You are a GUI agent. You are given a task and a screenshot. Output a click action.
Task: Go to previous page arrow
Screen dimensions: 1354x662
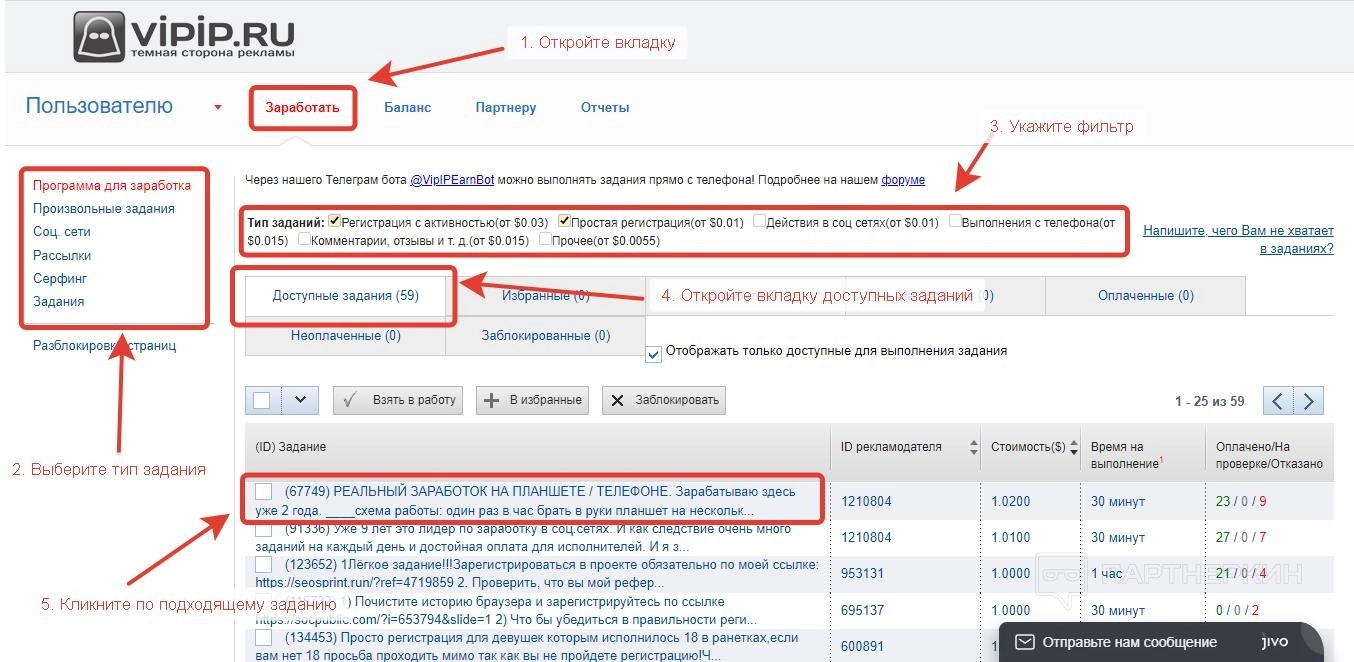click(1277, 401)
